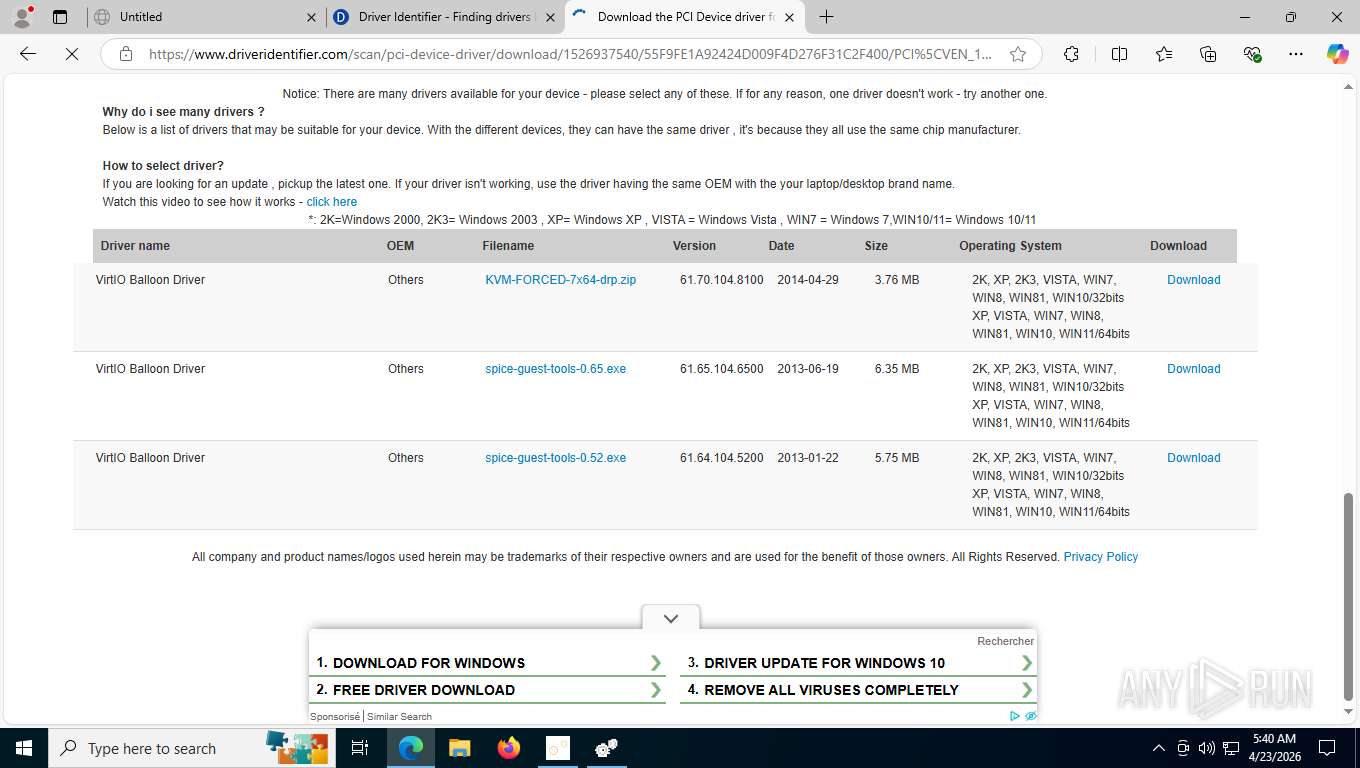
Task: Click the 'Operating System' column header
Action: 1010,246
